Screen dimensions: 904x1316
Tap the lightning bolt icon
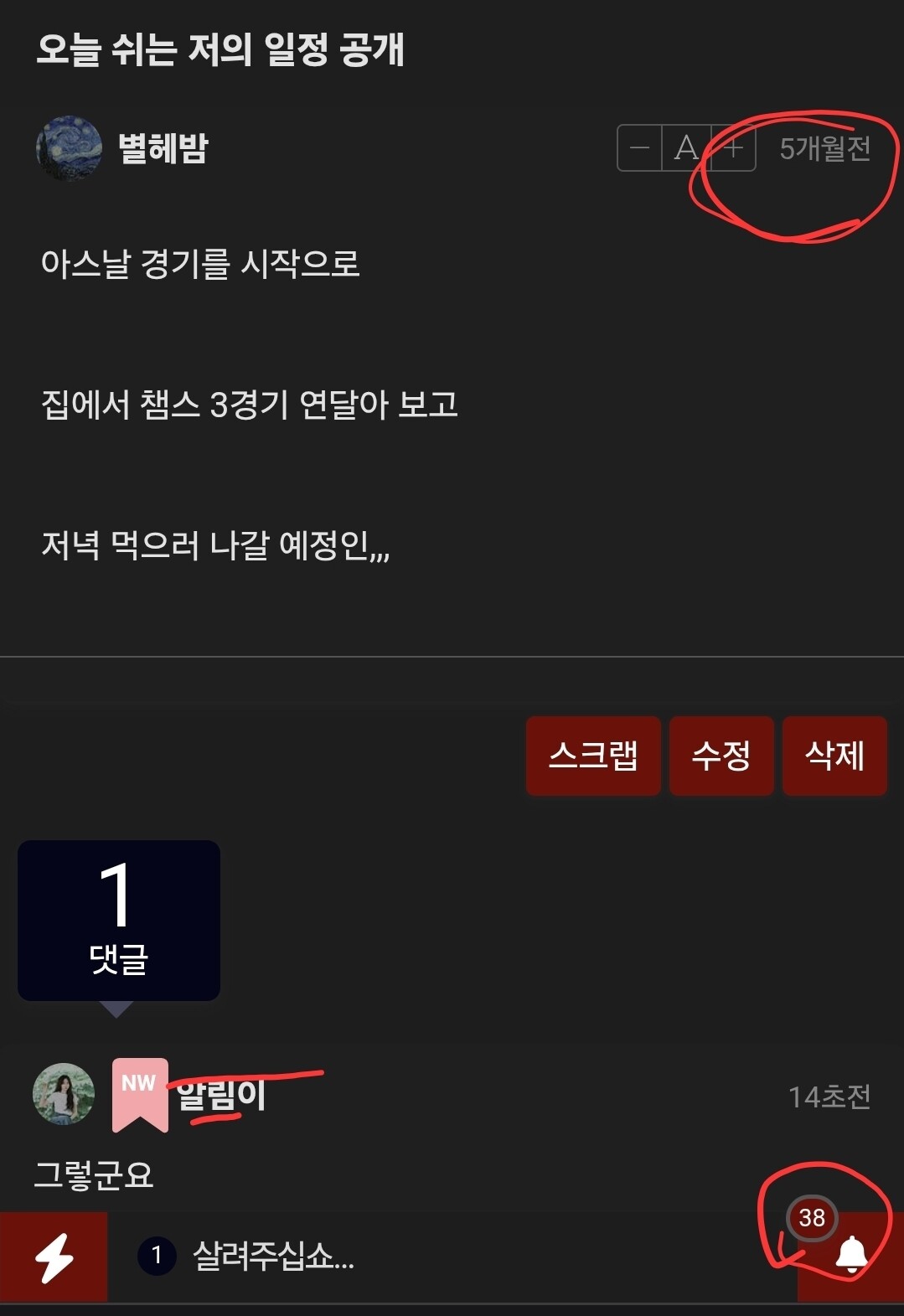pos(54,1257)
